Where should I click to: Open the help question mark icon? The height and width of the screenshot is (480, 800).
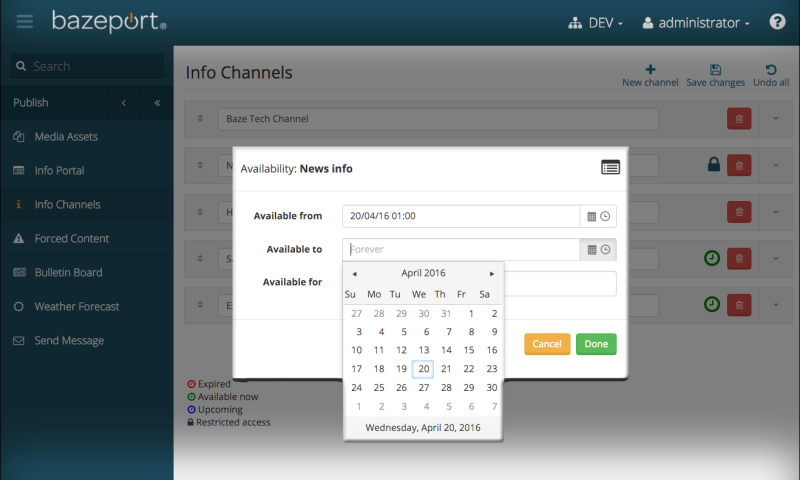coord(777,22)
